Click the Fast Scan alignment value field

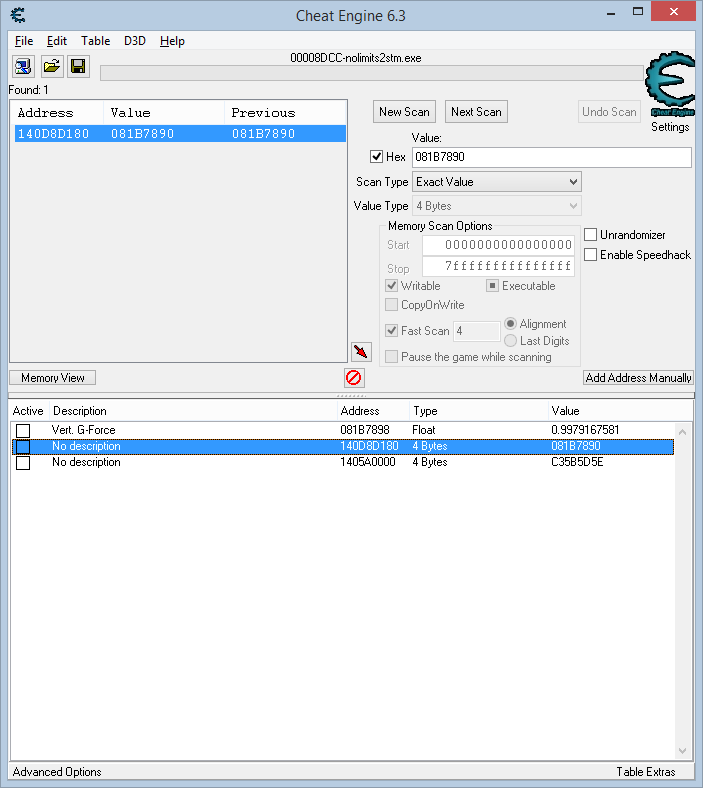[476, 331]
